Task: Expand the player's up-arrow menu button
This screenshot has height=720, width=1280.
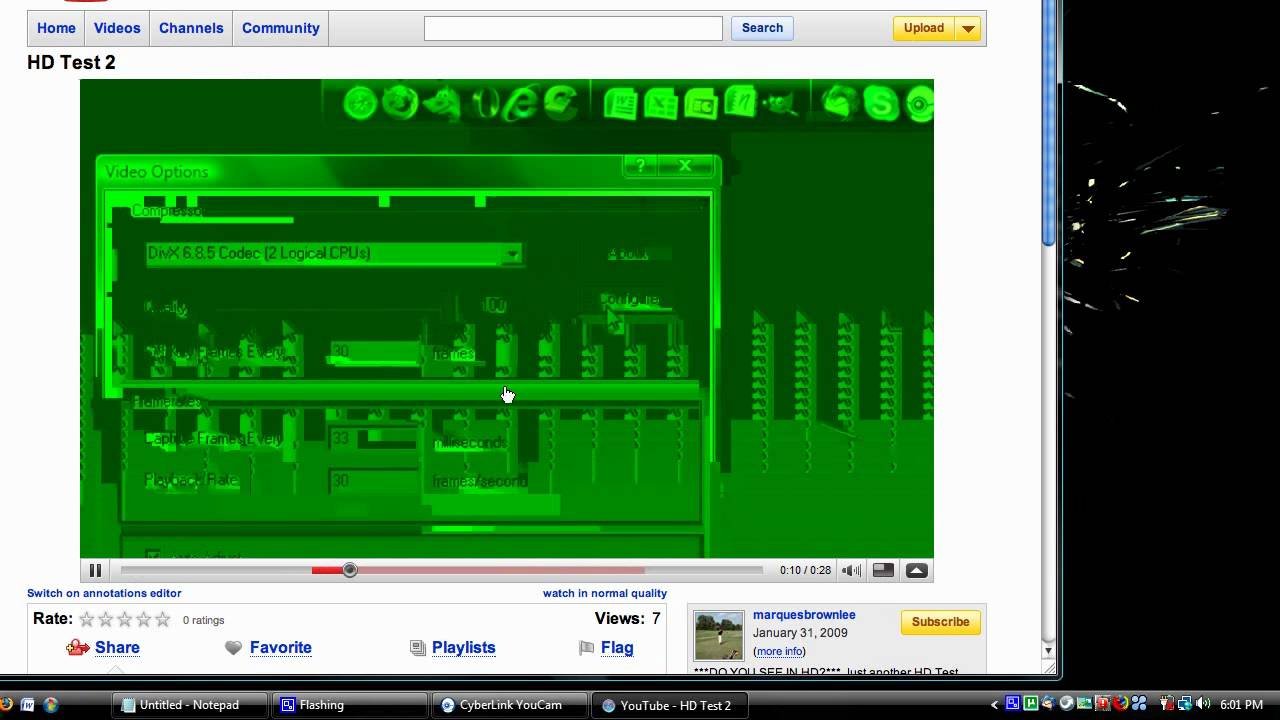Action: click(917, 571)
